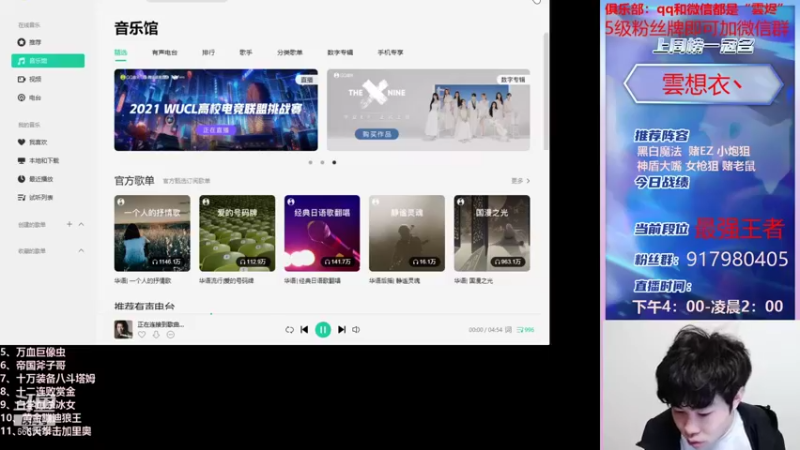Click 正在直播 button on WUCL banner
Image resolution: width=800 pixels, height=450 pixels.
click(216, 130)
